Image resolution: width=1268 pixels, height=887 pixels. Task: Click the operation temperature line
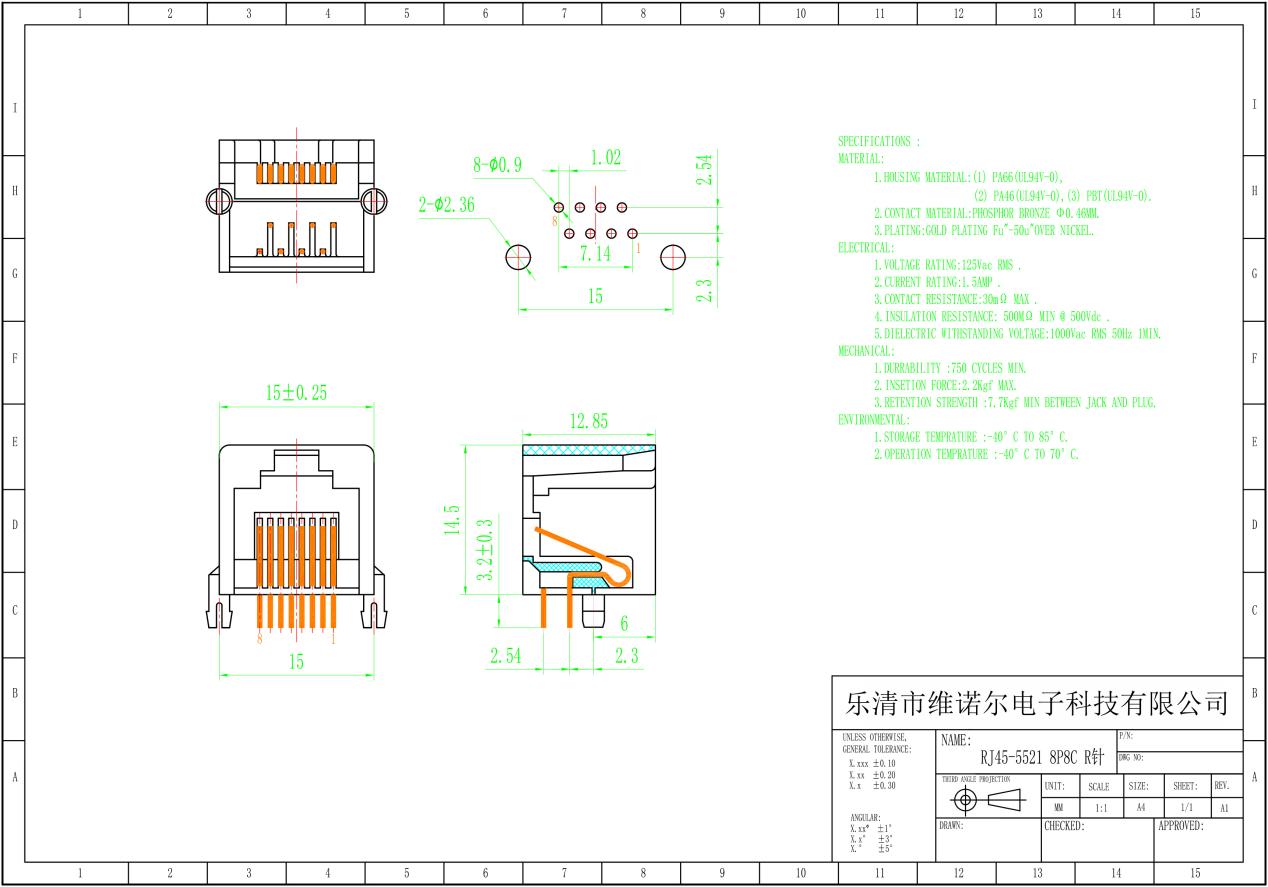pyautogui.click(x=977, y=454)
